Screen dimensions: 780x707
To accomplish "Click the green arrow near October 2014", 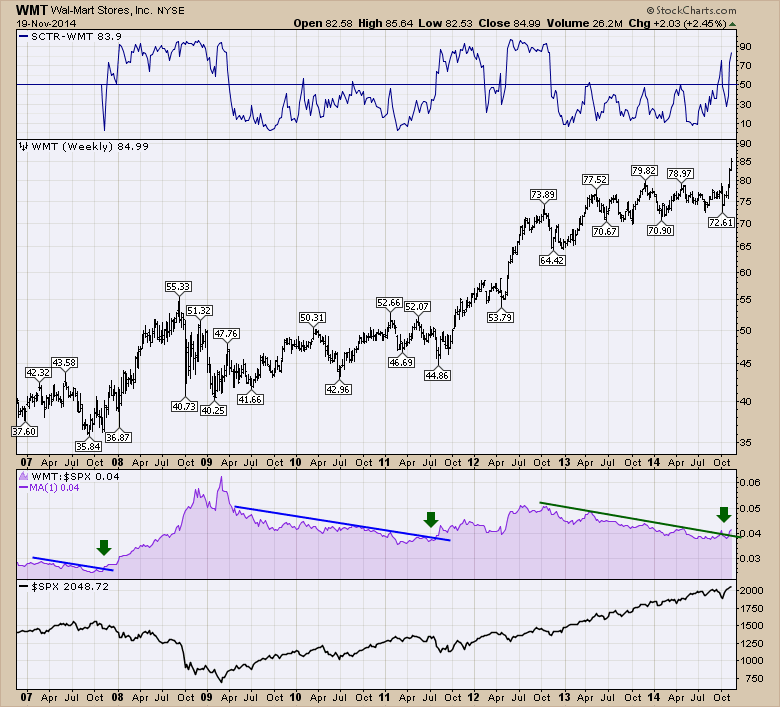I will click(x=724, y=514).
